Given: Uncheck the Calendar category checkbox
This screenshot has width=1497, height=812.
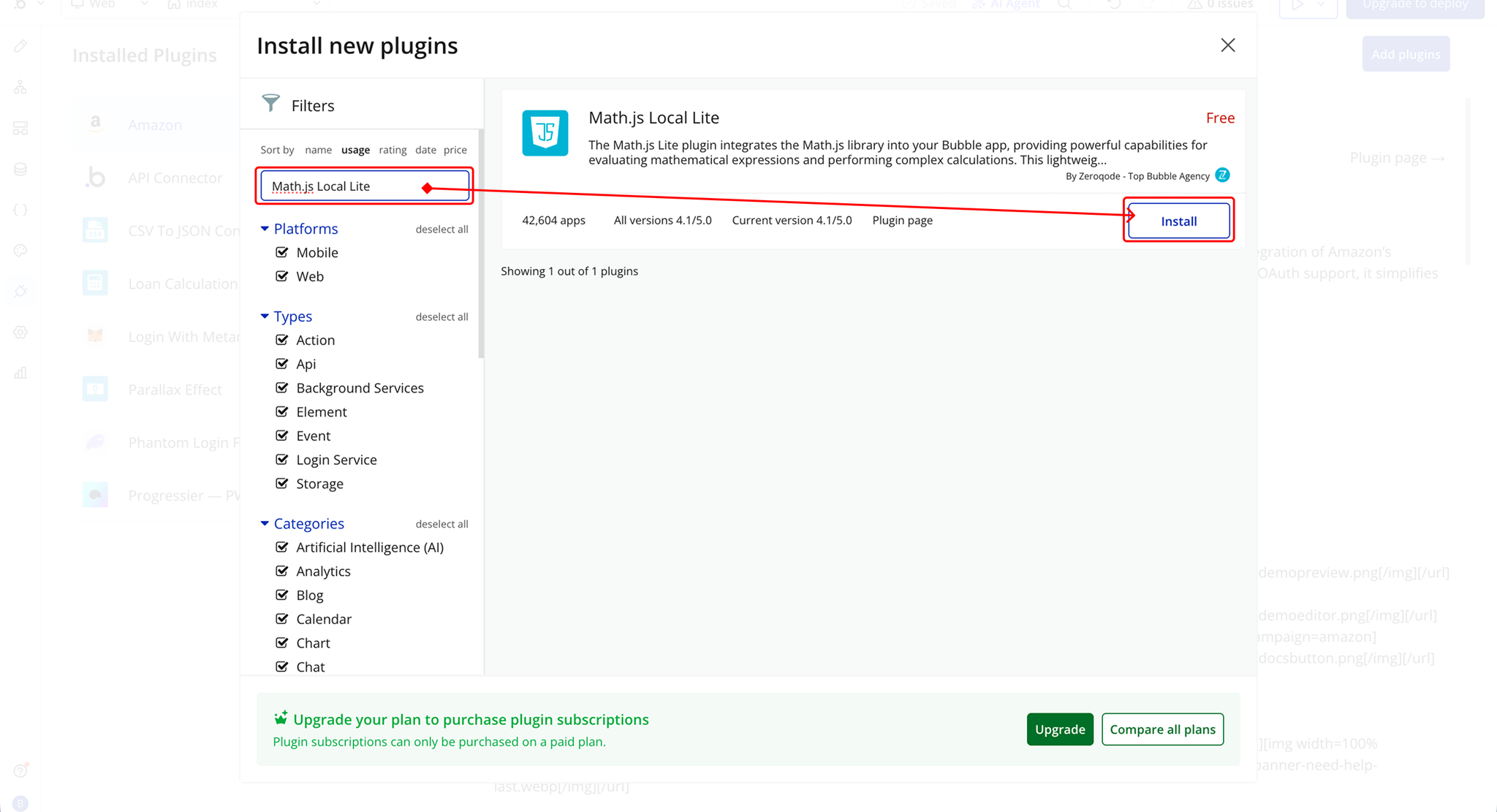Looking at the screenshot, I should click(281, 619).
